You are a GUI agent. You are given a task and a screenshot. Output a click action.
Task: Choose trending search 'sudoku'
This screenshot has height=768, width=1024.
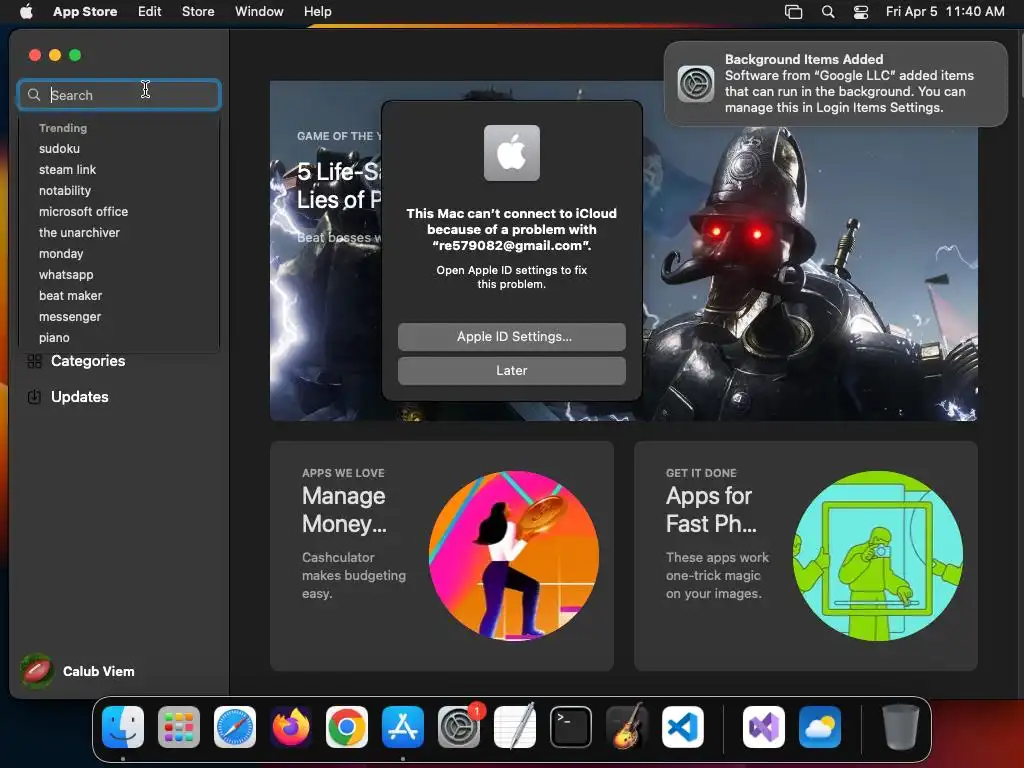pyautogui.click(x=59, y=148)
